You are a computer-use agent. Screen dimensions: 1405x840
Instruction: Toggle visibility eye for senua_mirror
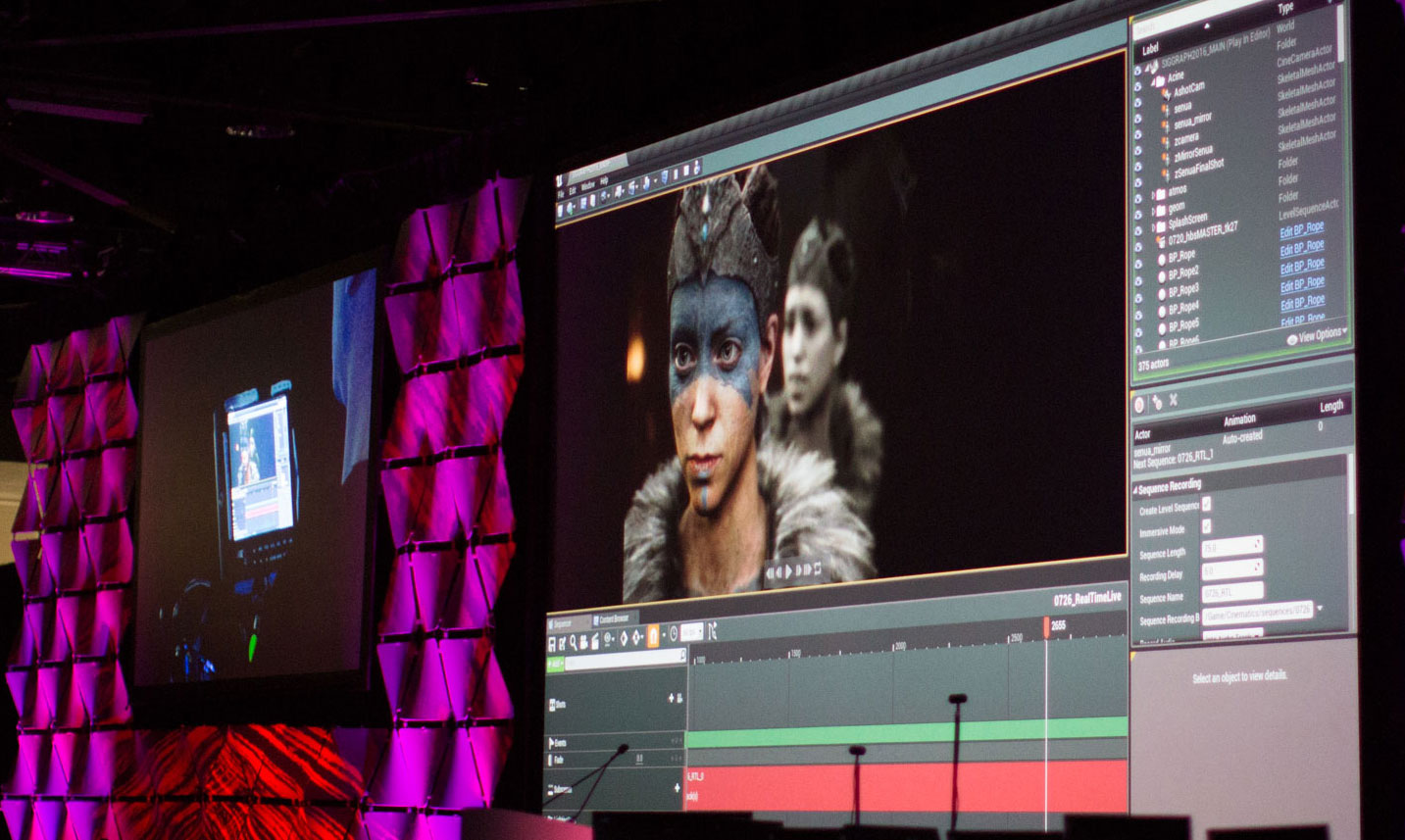click(1138, 135)
